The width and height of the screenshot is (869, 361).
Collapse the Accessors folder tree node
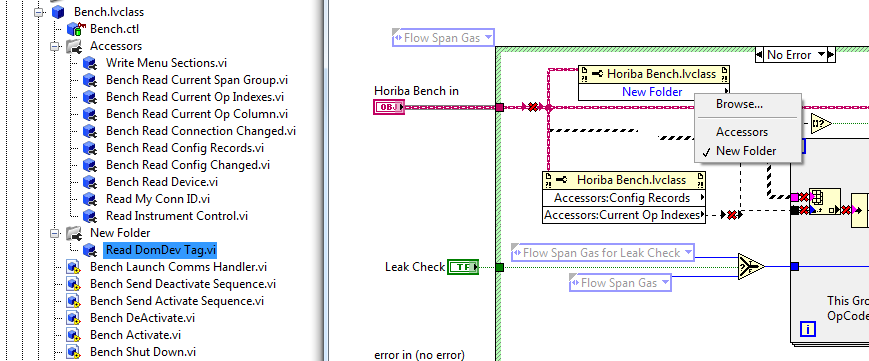tap(54, 46)
